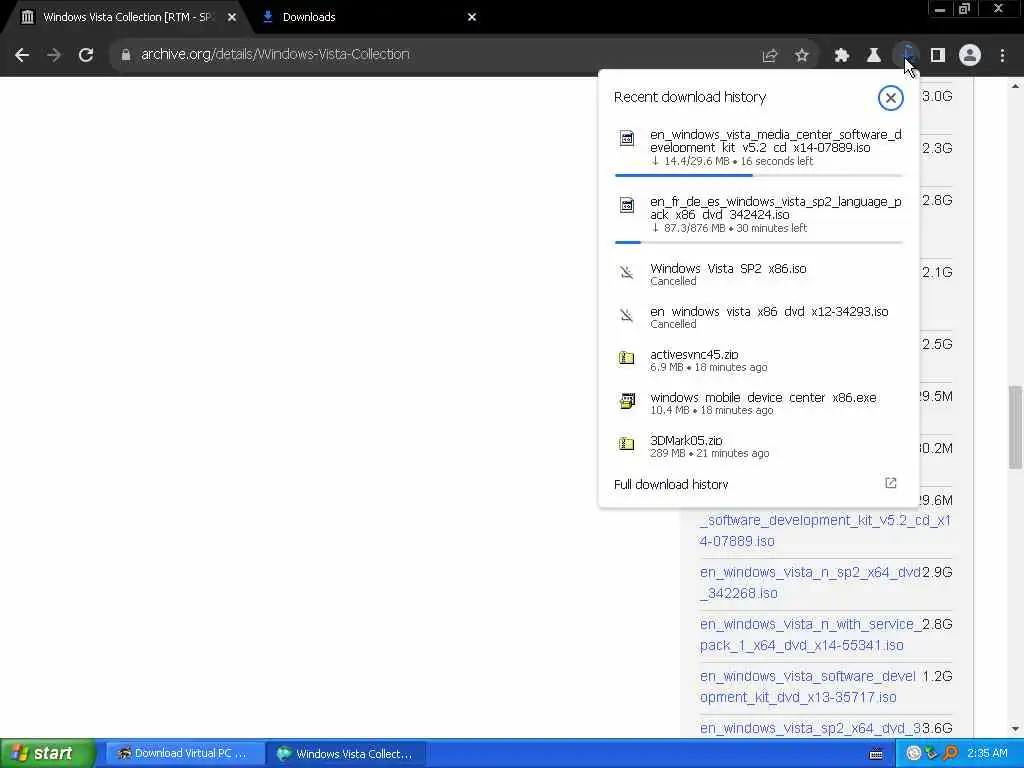This screenshot has height=768, width=1024.
Task: Open Chrome's three-dot menu
Action: 1002,56
